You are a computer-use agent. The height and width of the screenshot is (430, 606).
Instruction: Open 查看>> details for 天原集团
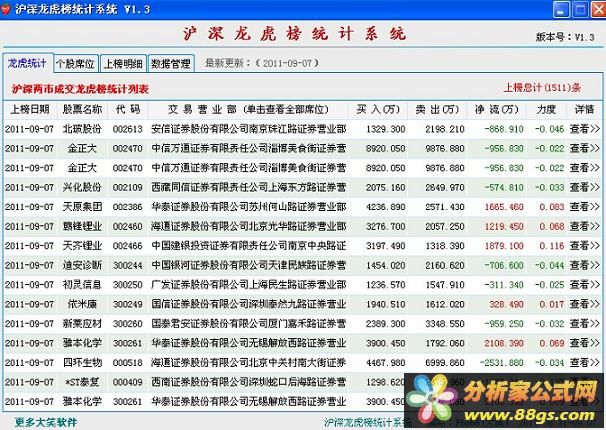point(584,207)
